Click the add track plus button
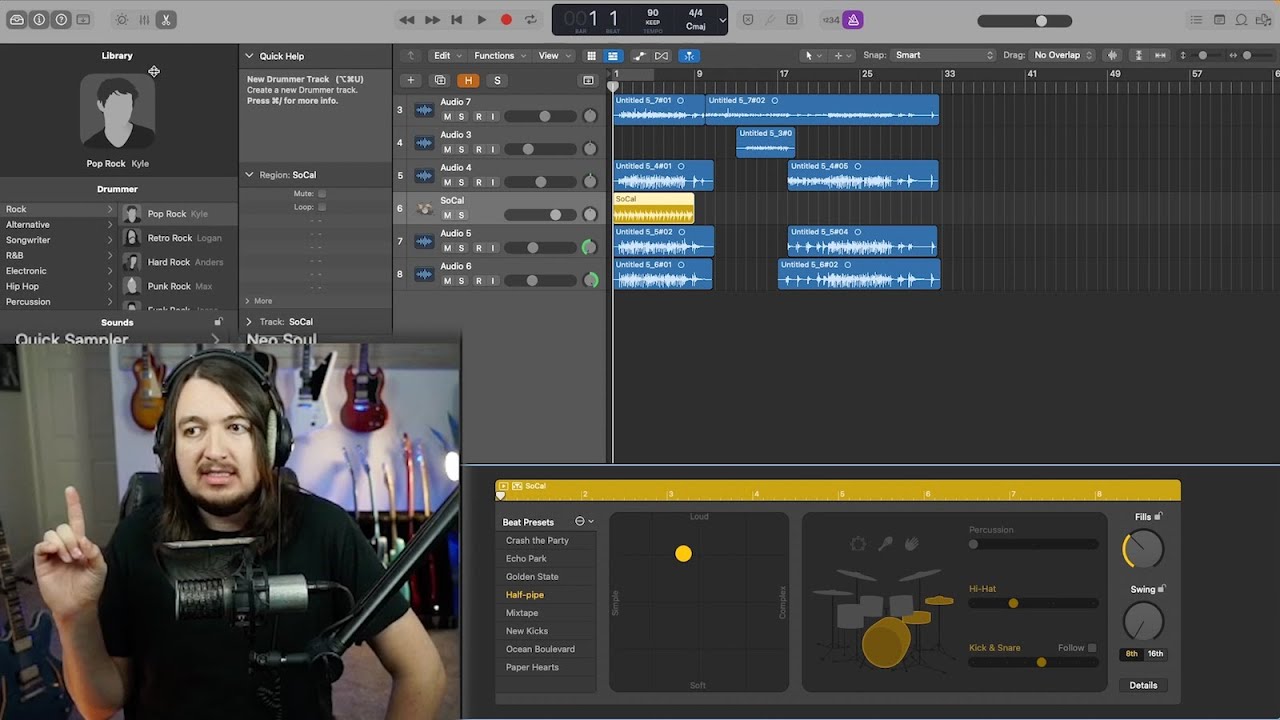This screenshot has width=1280, height=720. (410, 80)
